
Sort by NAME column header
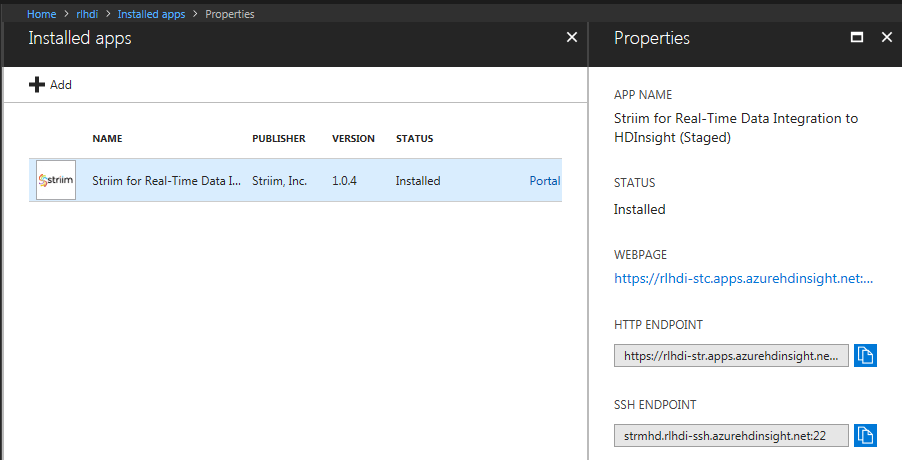pyautogui.click(x=107, y=139)
